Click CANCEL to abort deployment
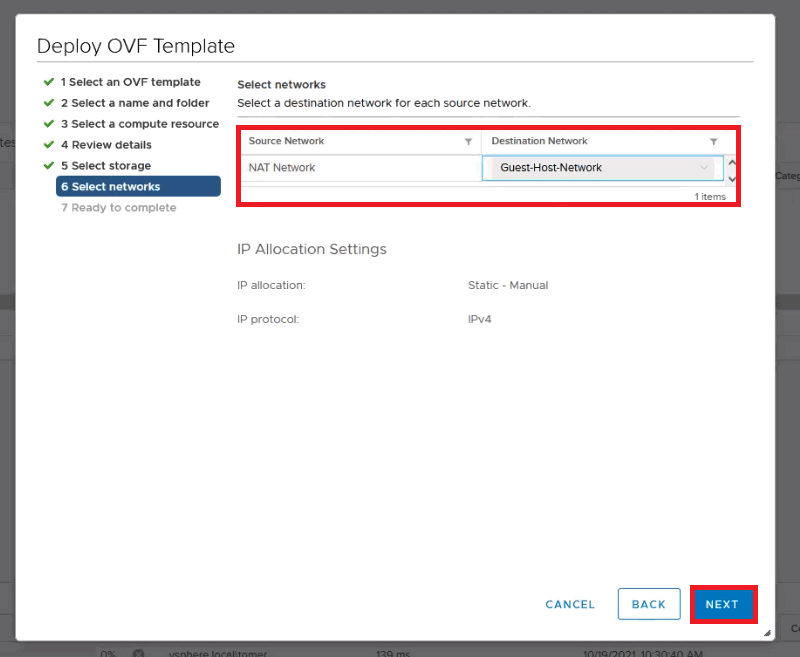 point(570,604)
